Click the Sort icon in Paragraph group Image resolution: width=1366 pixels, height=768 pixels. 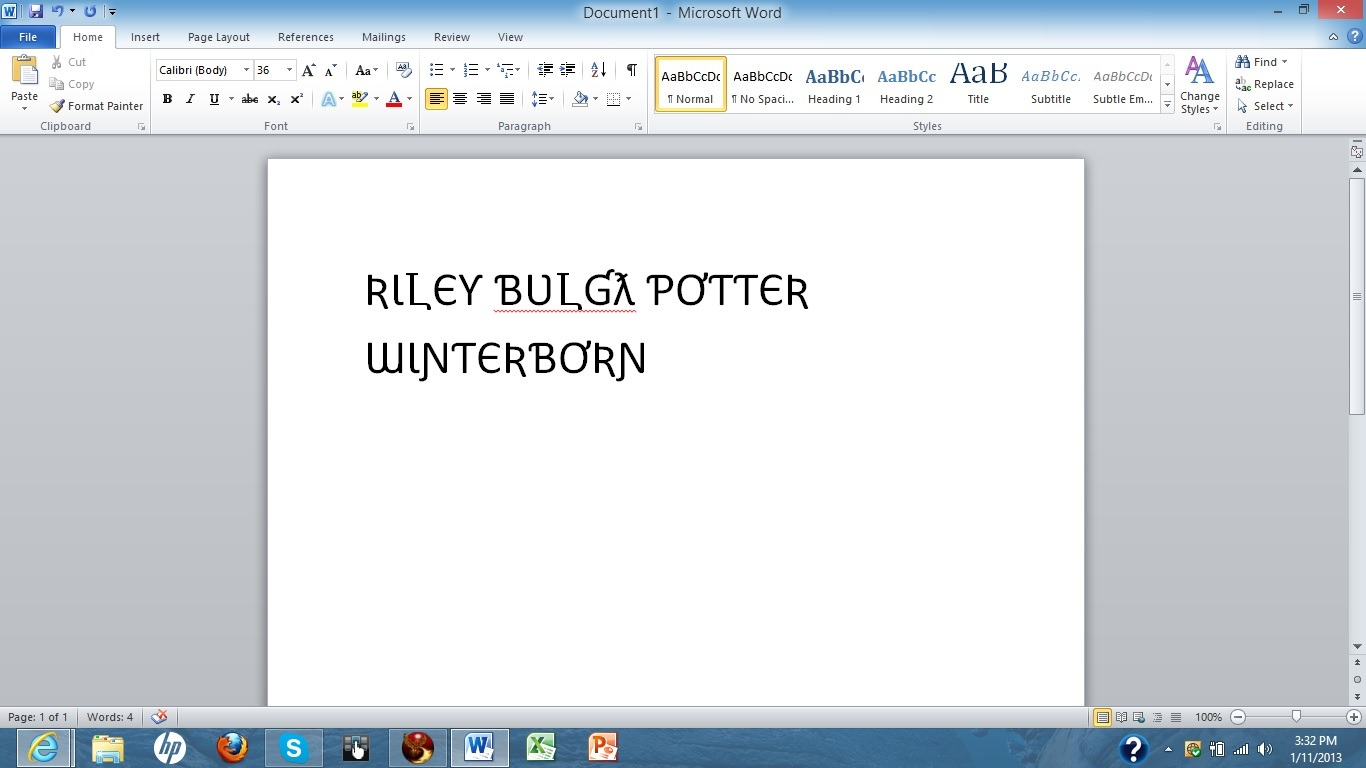598,70
